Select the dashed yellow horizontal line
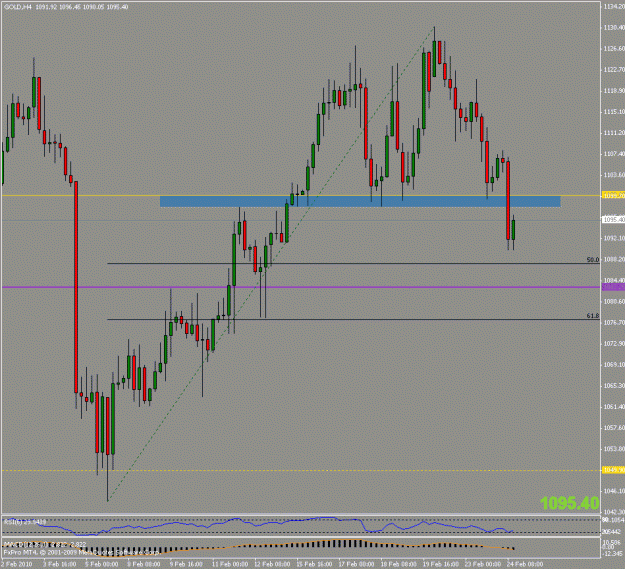 point(301,471)
